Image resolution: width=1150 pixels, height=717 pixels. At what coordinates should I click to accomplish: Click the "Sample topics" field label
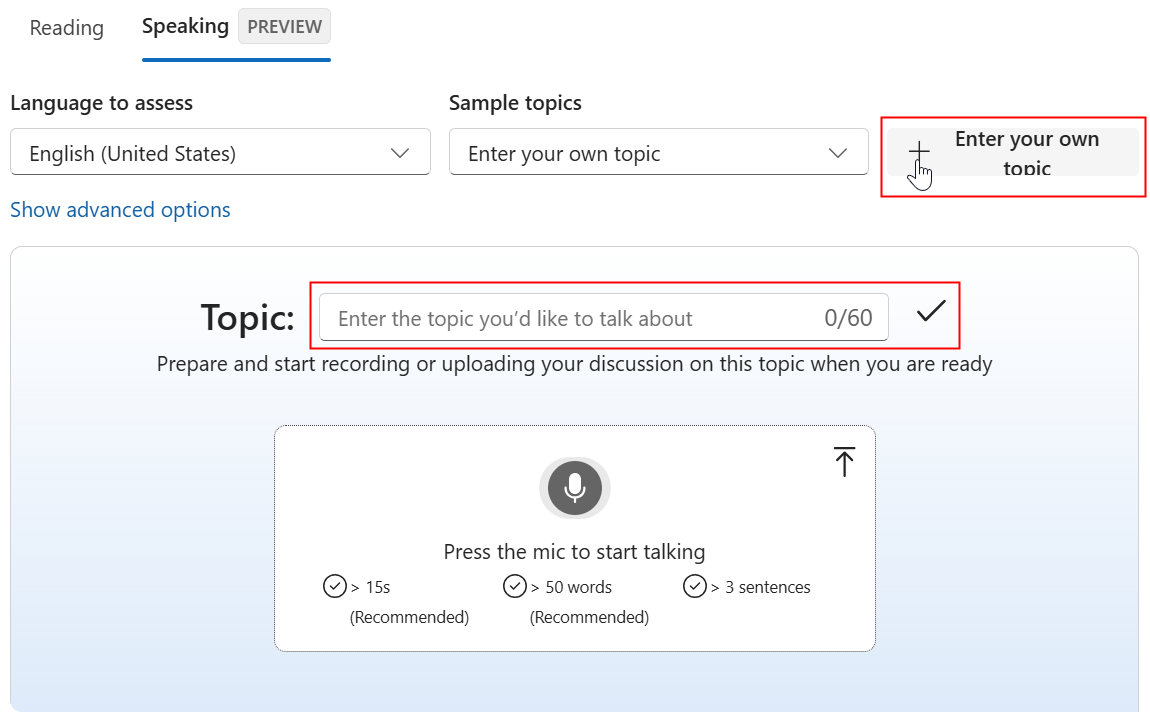coord(515,103)
